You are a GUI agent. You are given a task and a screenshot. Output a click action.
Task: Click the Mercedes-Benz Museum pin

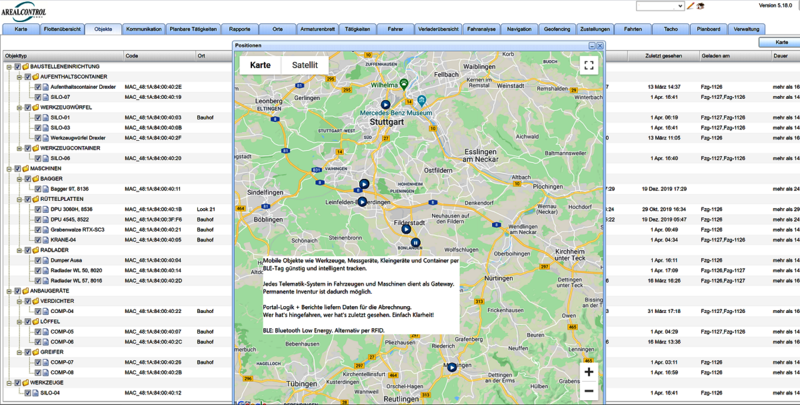421,100
